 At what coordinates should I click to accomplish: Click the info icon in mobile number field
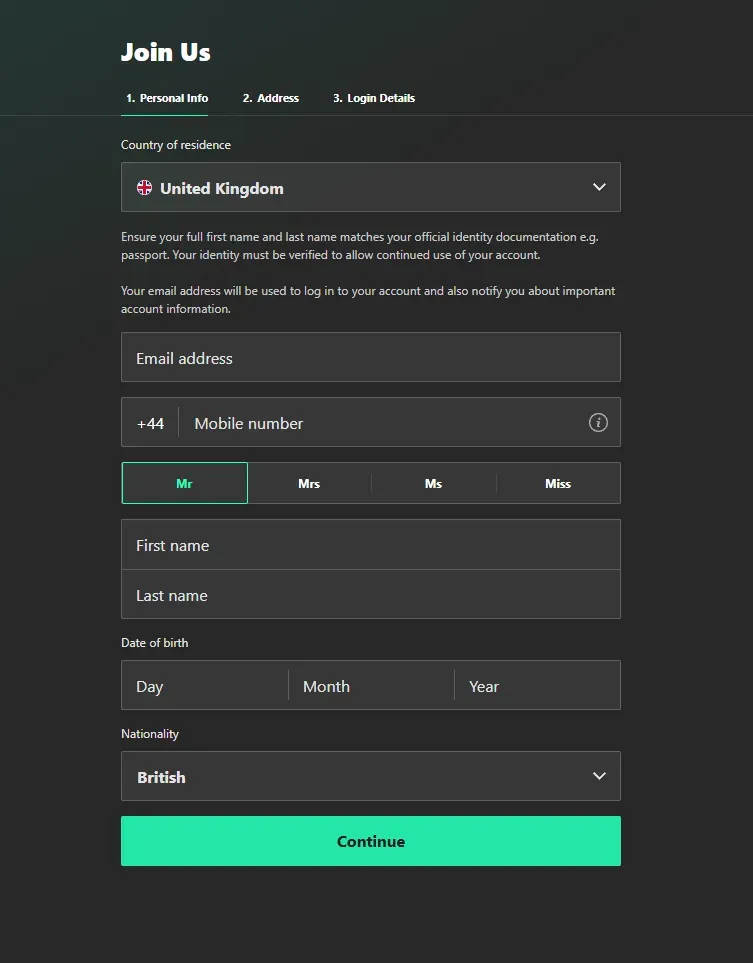598,423
